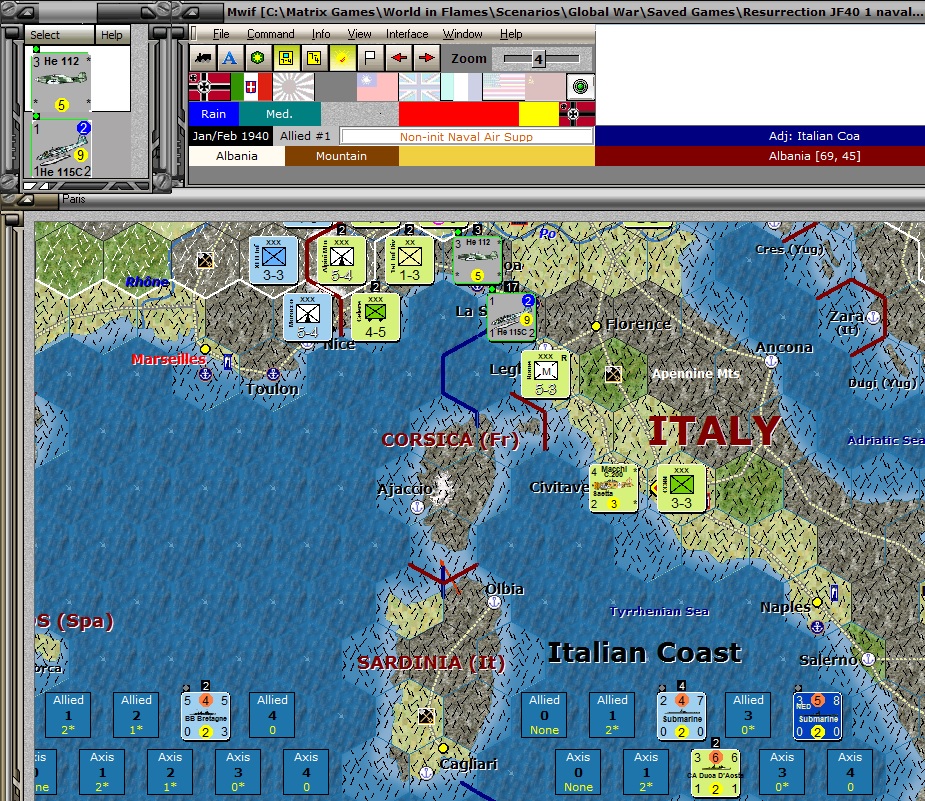
Task: Select the British Union Jack flag
Action: pos(419,87)
